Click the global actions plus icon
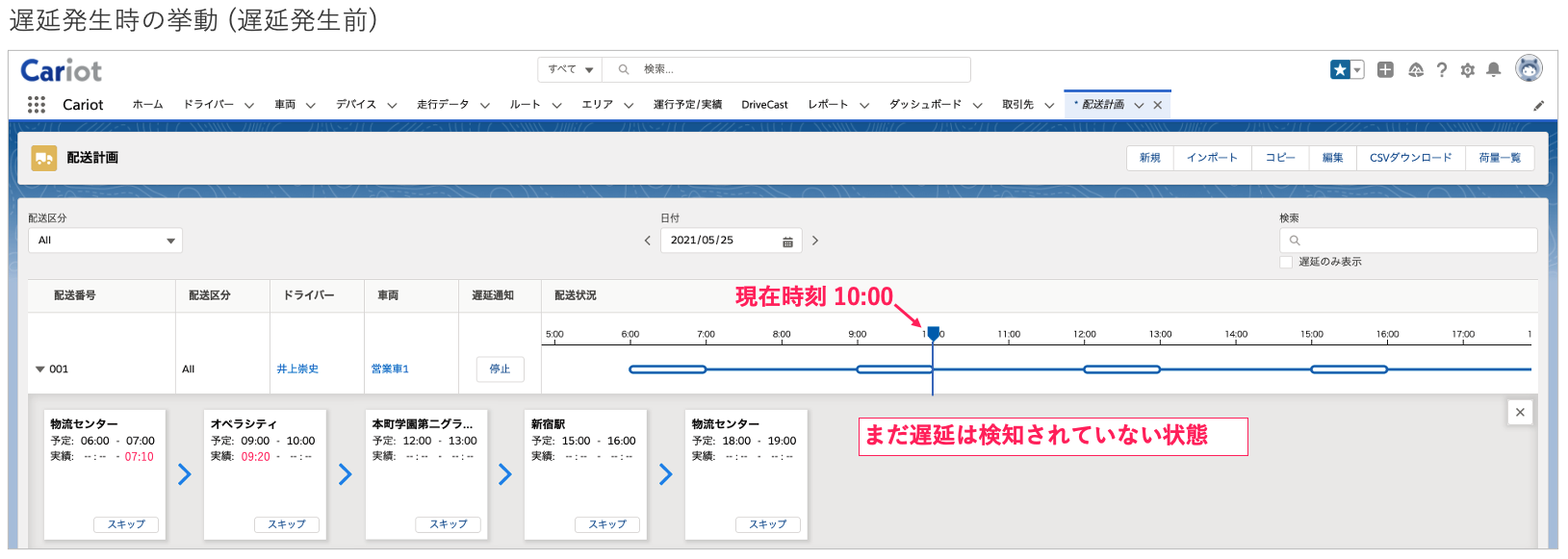1568x559 pixels. pyautogui.click(x=1385, y=69)
